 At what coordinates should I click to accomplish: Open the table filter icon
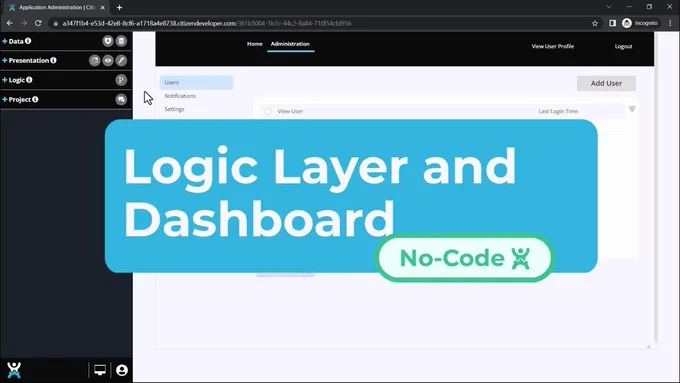632,109
